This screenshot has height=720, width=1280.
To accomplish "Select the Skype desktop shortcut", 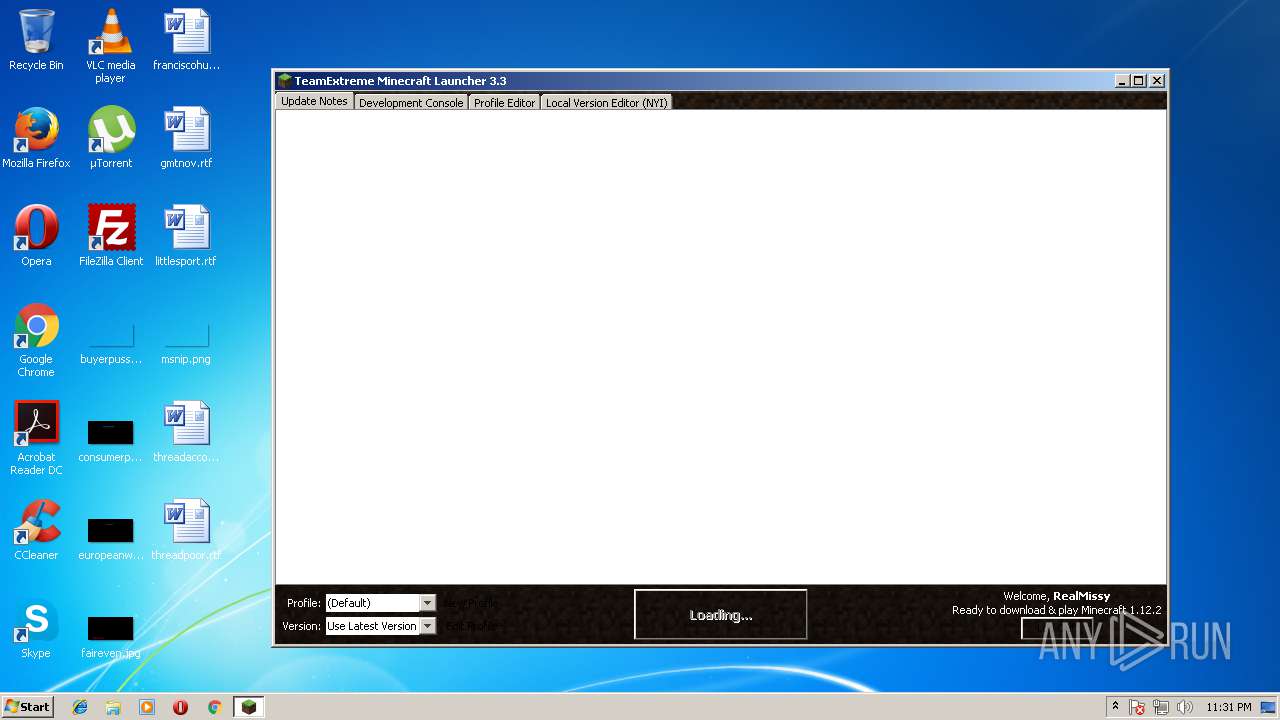I will pos(36,628).
